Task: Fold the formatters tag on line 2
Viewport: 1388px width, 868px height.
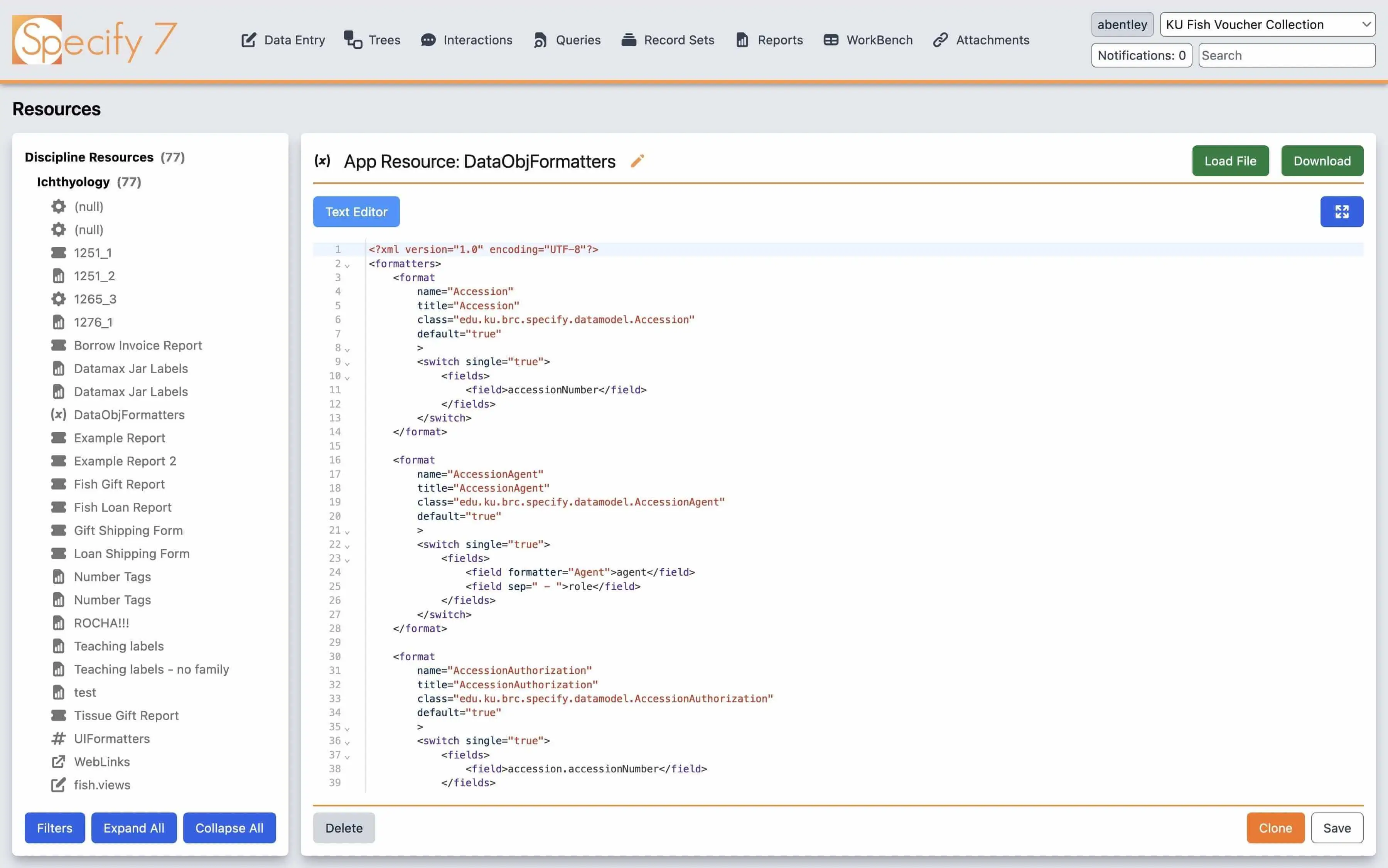Action: pos(347,265)
